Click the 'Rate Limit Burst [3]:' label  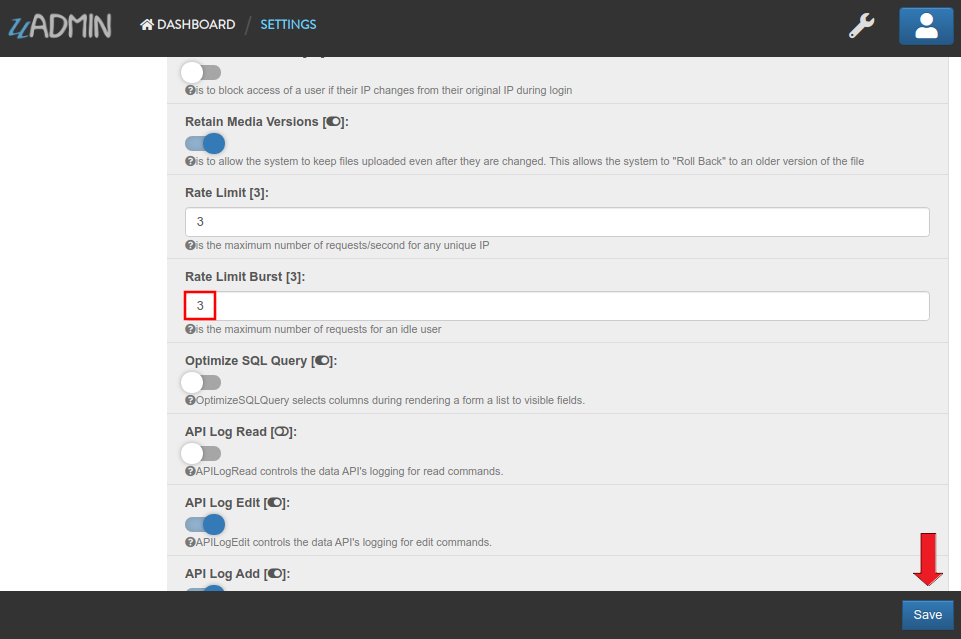(x=245, y=277)
